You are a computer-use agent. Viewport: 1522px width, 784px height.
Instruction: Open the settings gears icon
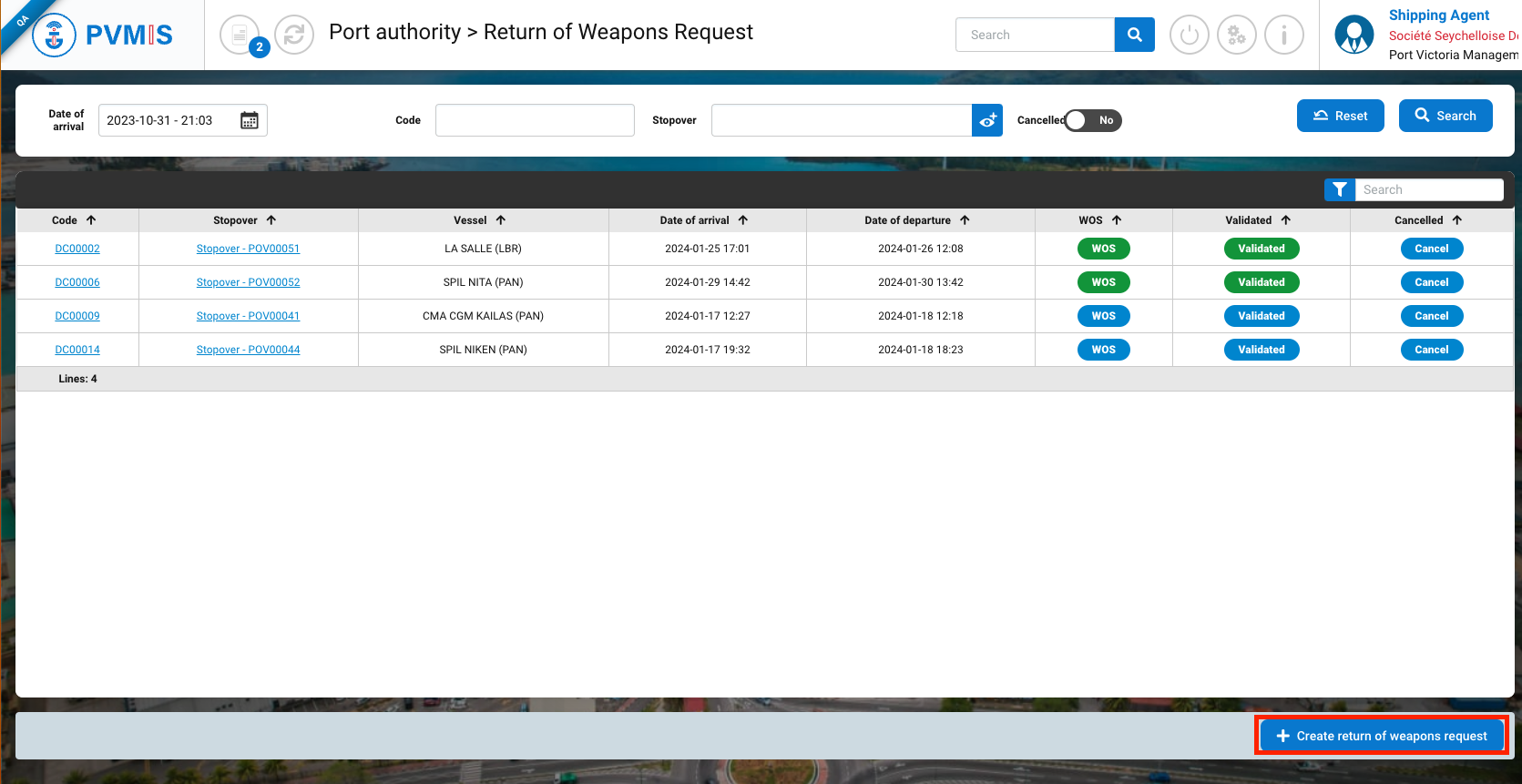[1236, 36]
